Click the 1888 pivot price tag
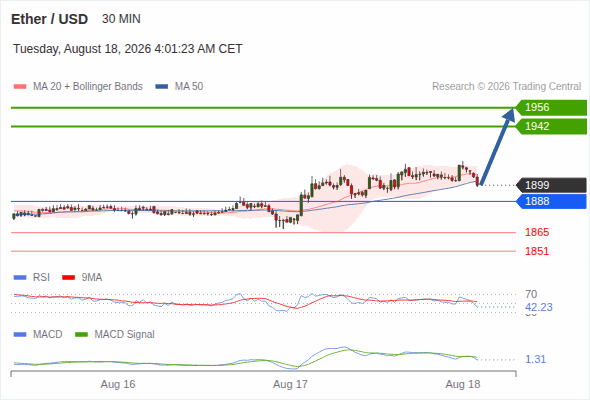The height and width of the screenshot is (400, 590). click(x=551, y=201)
